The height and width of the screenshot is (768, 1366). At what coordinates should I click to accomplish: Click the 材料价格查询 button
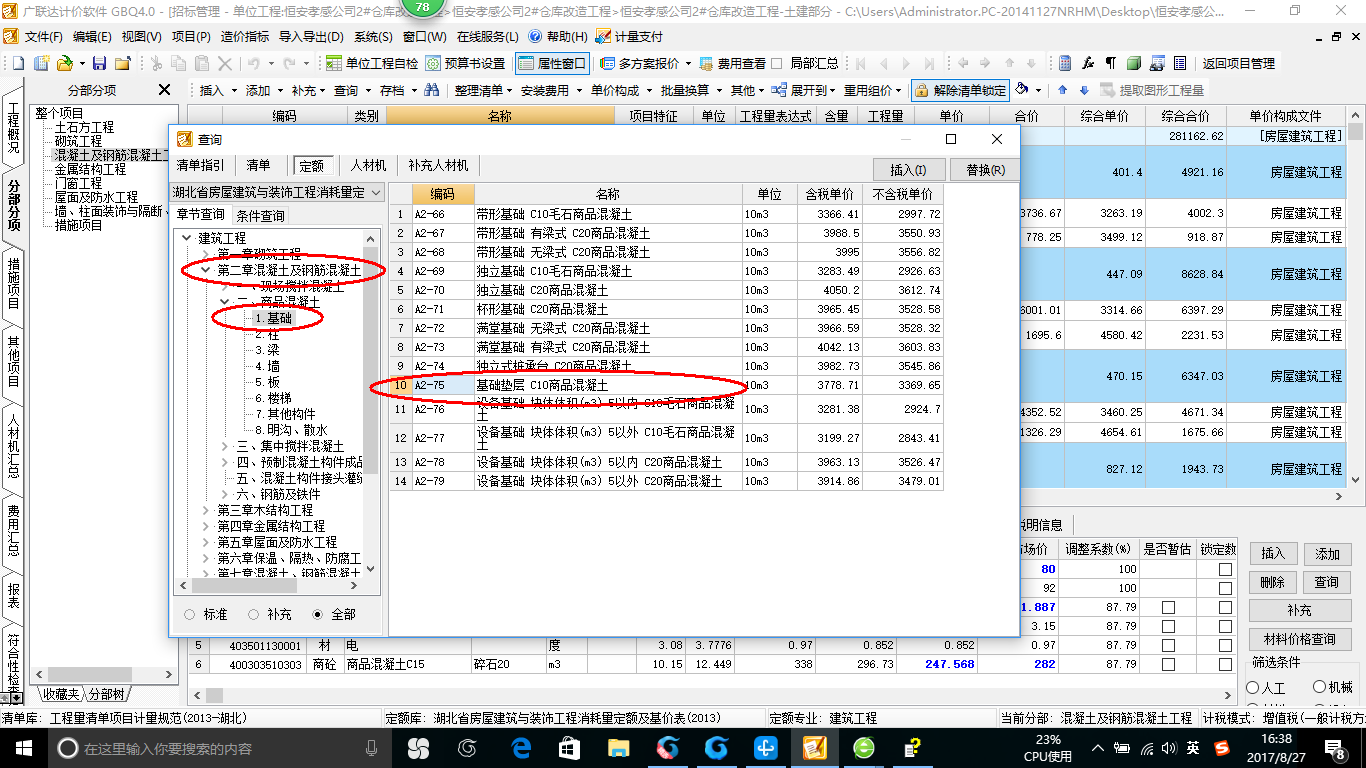click(x=1299, y=639)
